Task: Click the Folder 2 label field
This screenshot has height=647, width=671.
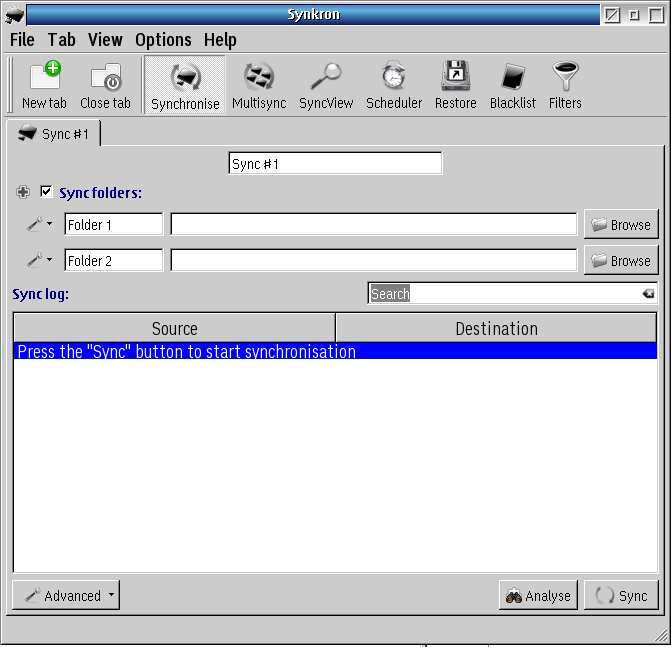Action: (x=114, y=260)
